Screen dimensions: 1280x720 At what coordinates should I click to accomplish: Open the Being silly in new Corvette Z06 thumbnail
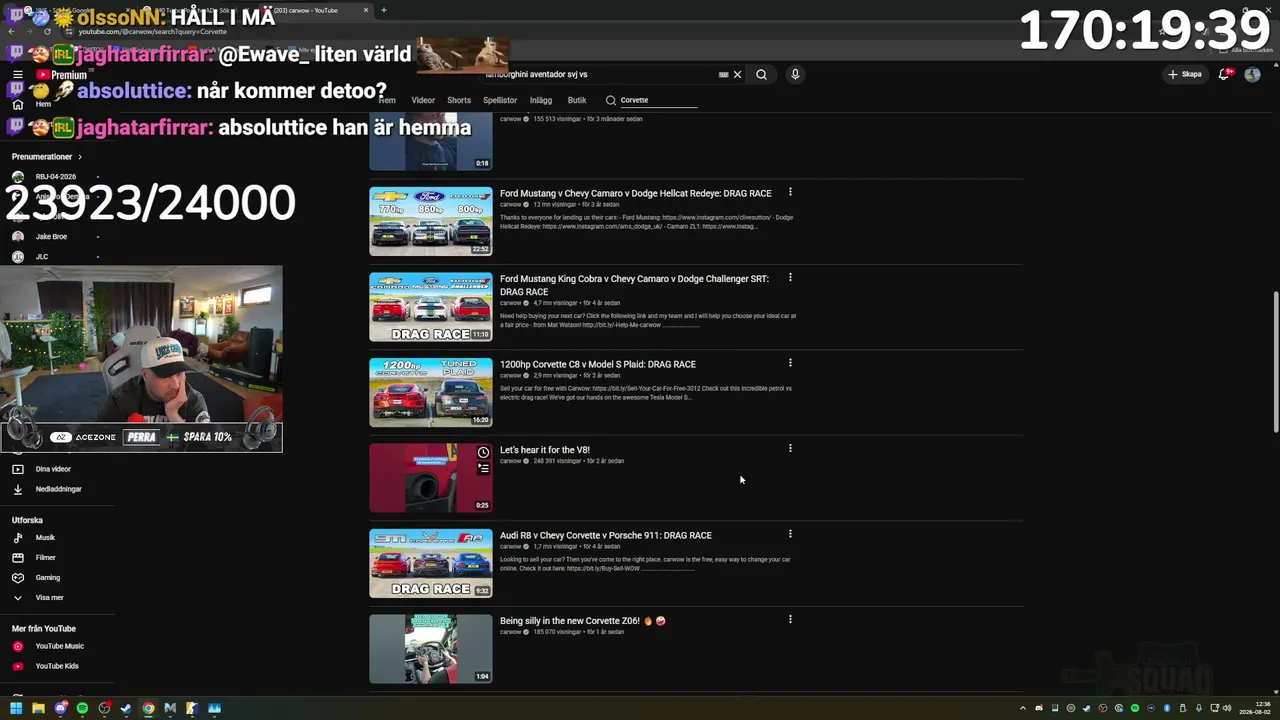(431, 649)
